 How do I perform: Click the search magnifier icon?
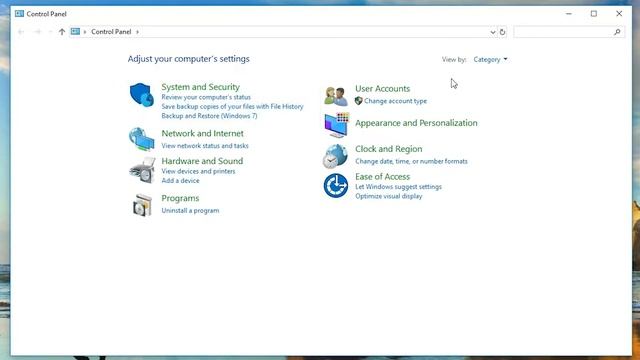(x=617, y=32)
